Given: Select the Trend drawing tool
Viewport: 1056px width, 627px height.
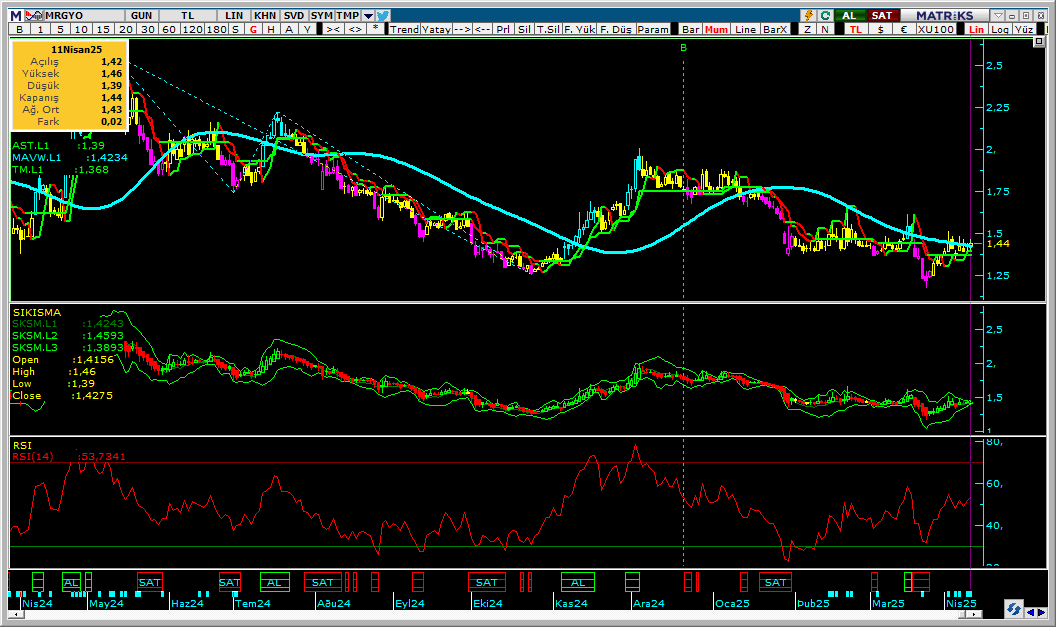Looking at the screenshot, I should tap(404, 29).
